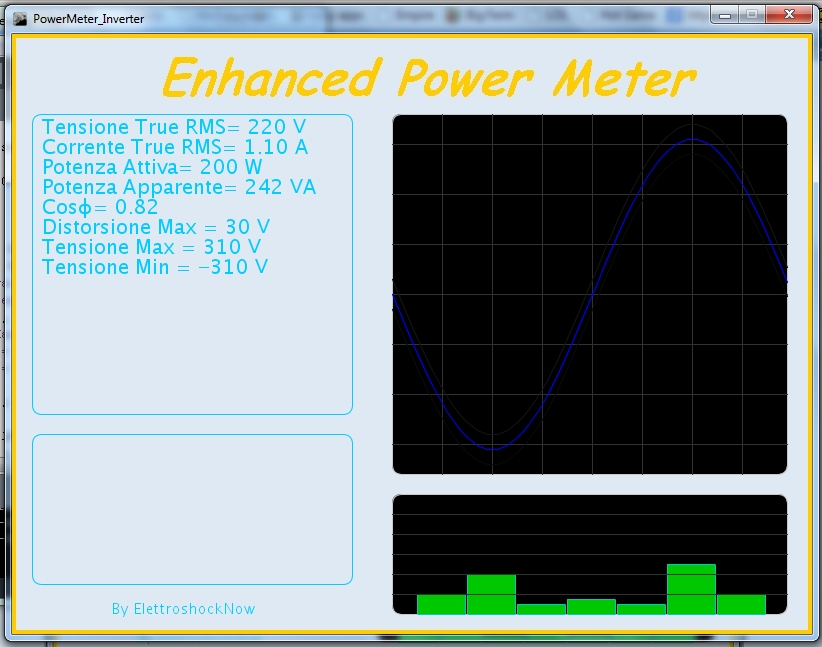Select the Tensione Max = 310 V reading
Screen dimensions: 822x647
(152, 246)
